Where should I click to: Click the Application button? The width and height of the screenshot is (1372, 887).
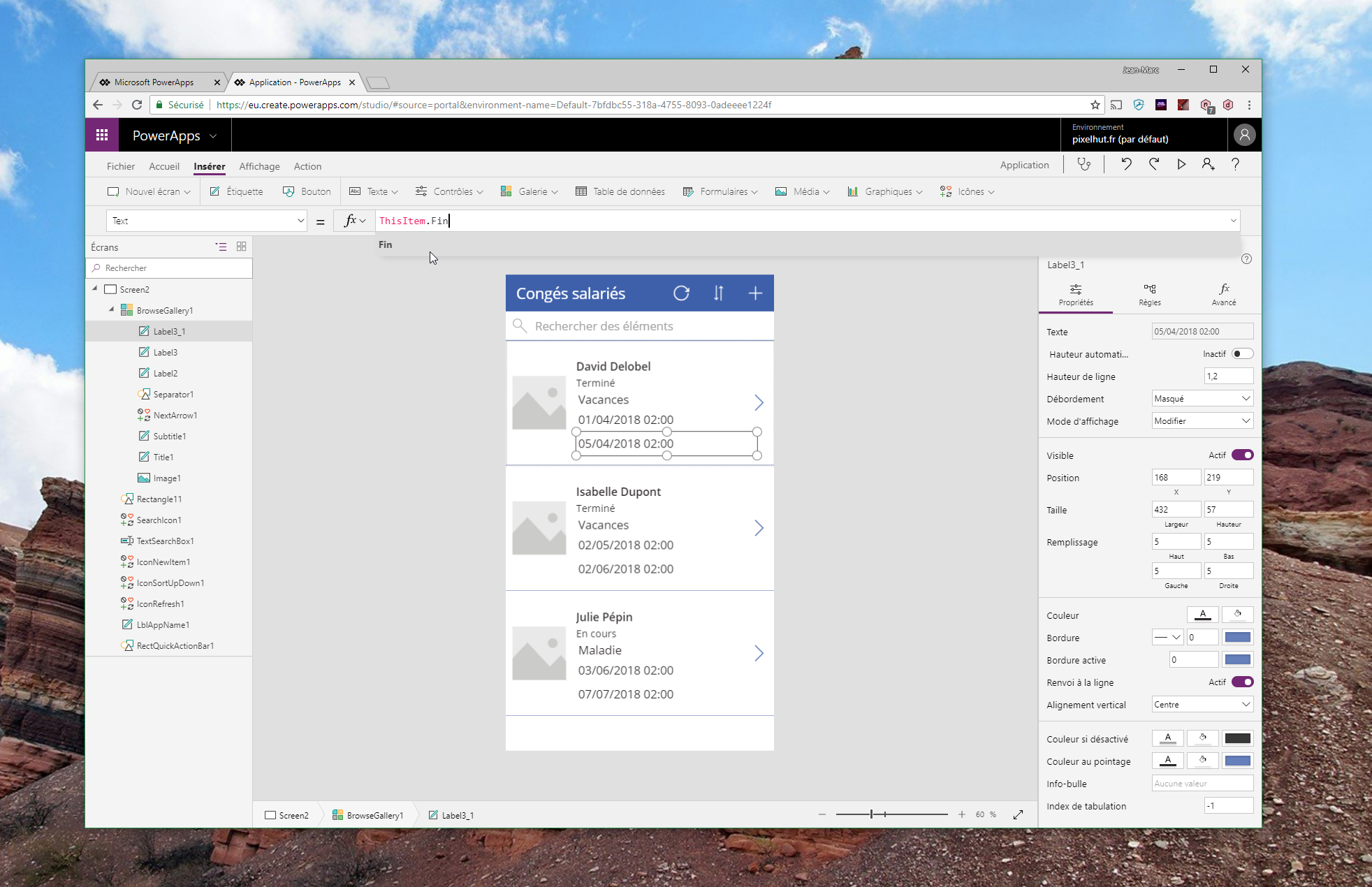[1024, 166]
